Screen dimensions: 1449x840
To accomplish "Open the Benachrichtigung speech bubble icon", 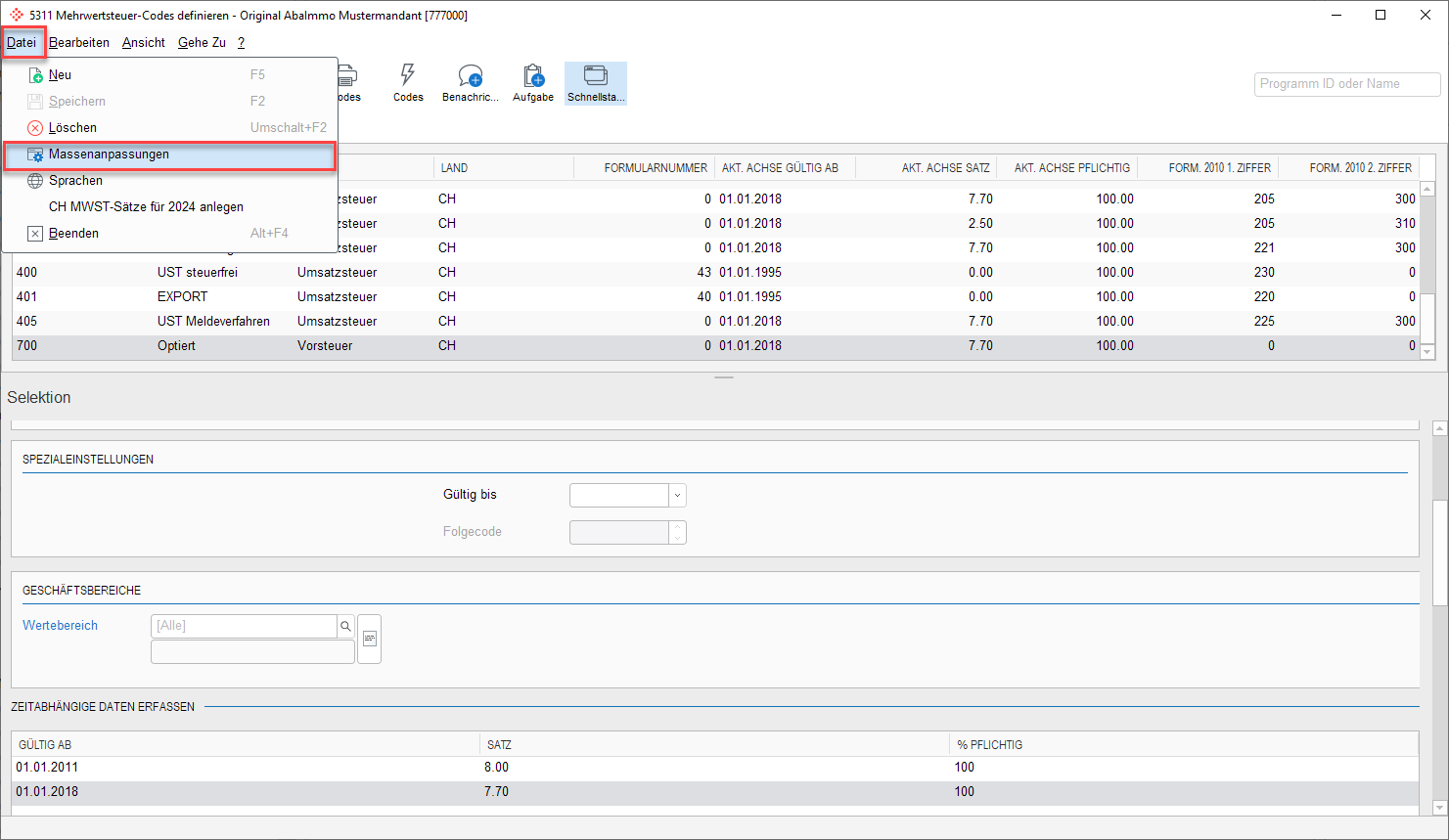I will (470, 82).
